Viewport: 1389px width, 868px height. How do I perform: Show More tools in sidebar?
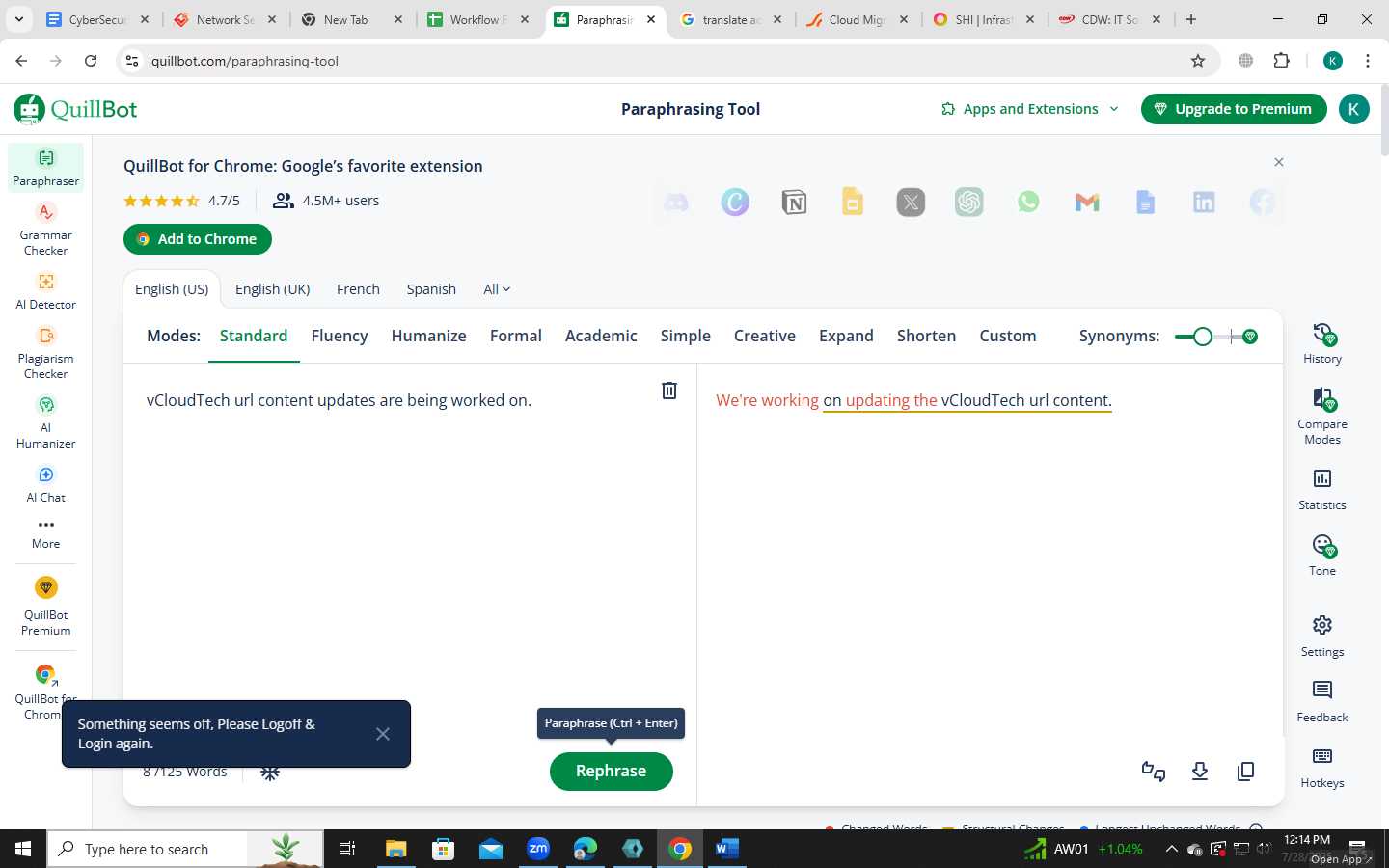tap(45, 533)
